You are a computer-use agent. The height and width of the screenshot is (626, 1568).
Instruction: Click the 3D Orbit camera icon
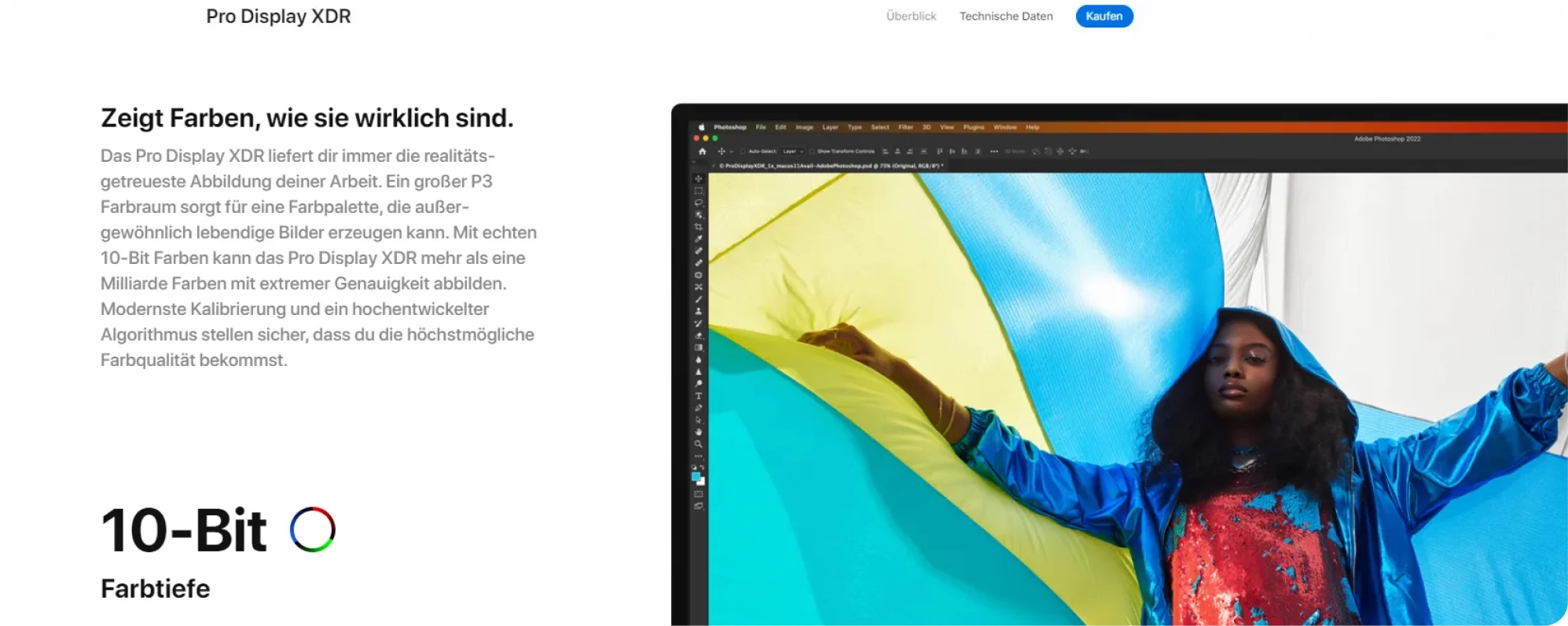pyautogui.click(x=1036, y=151)
